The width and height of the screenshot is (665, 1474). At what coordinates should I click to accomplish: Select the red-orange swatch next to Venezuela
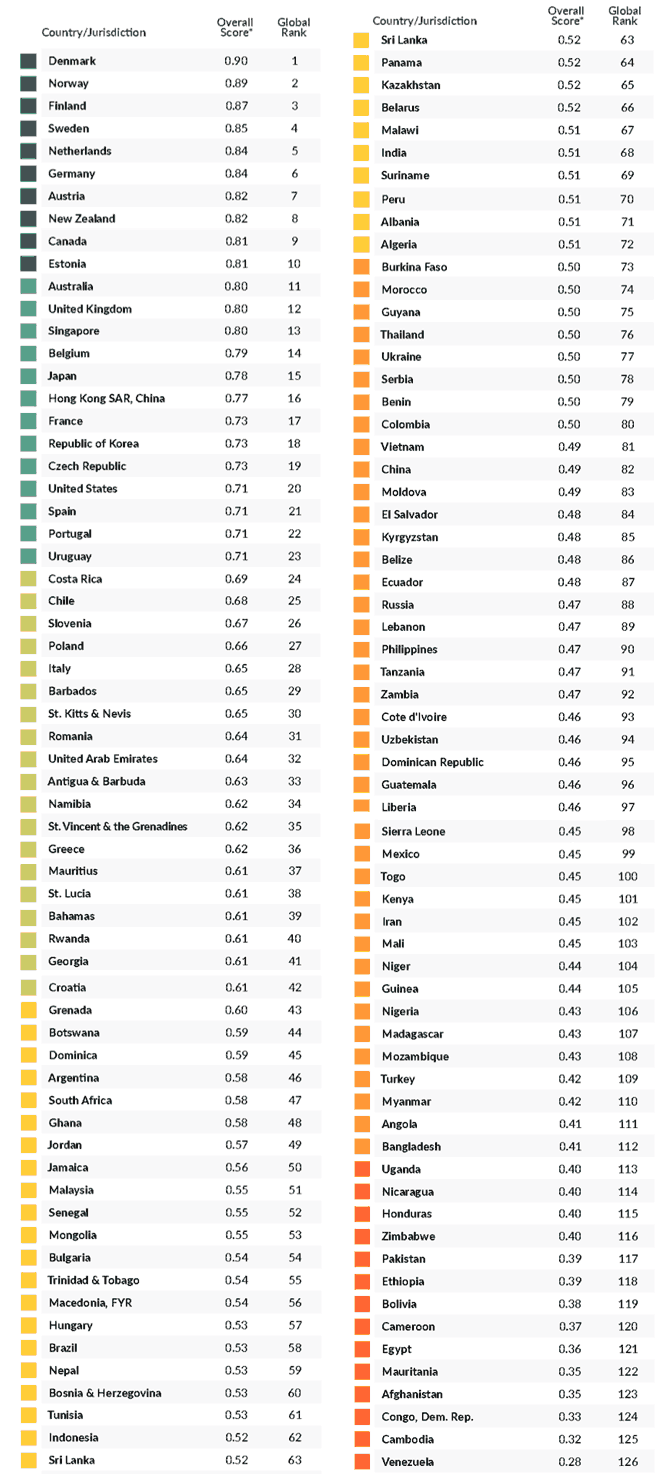362,1461
